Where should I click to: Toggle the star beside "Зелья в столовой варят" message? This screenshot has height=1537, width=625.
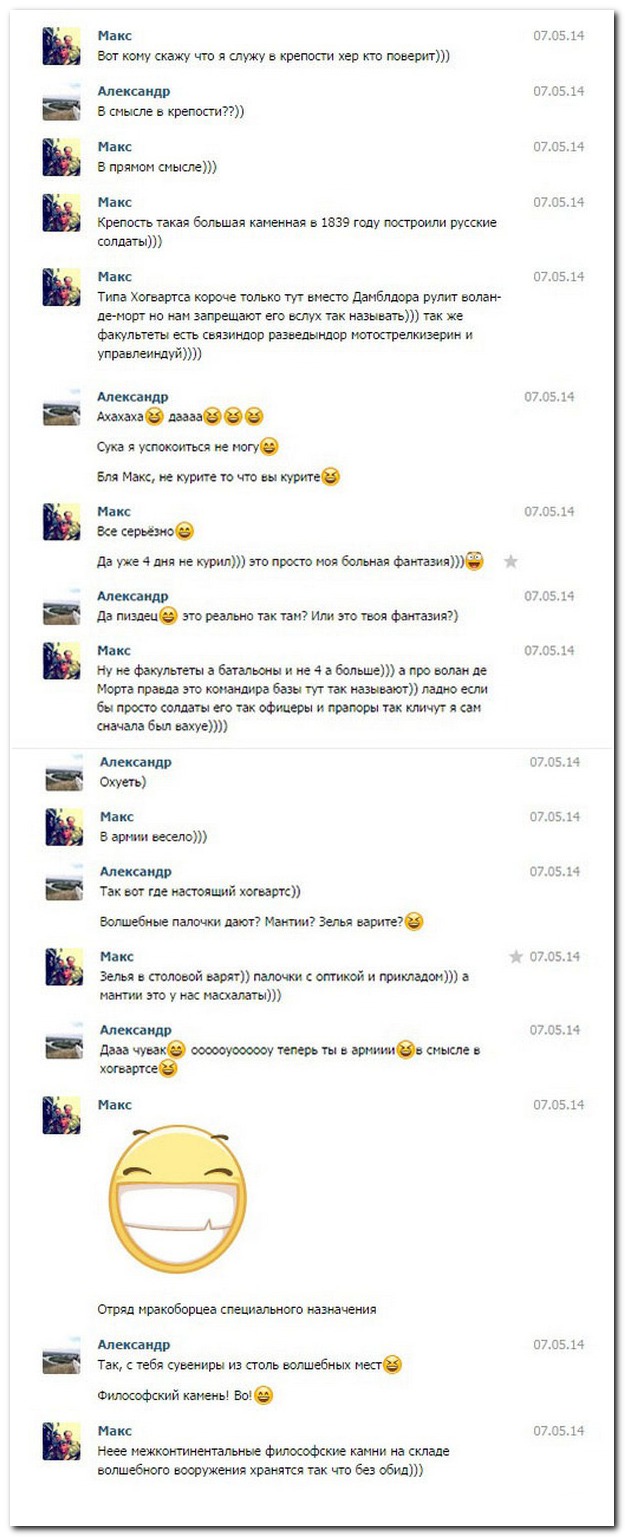[x=516, y=957]
